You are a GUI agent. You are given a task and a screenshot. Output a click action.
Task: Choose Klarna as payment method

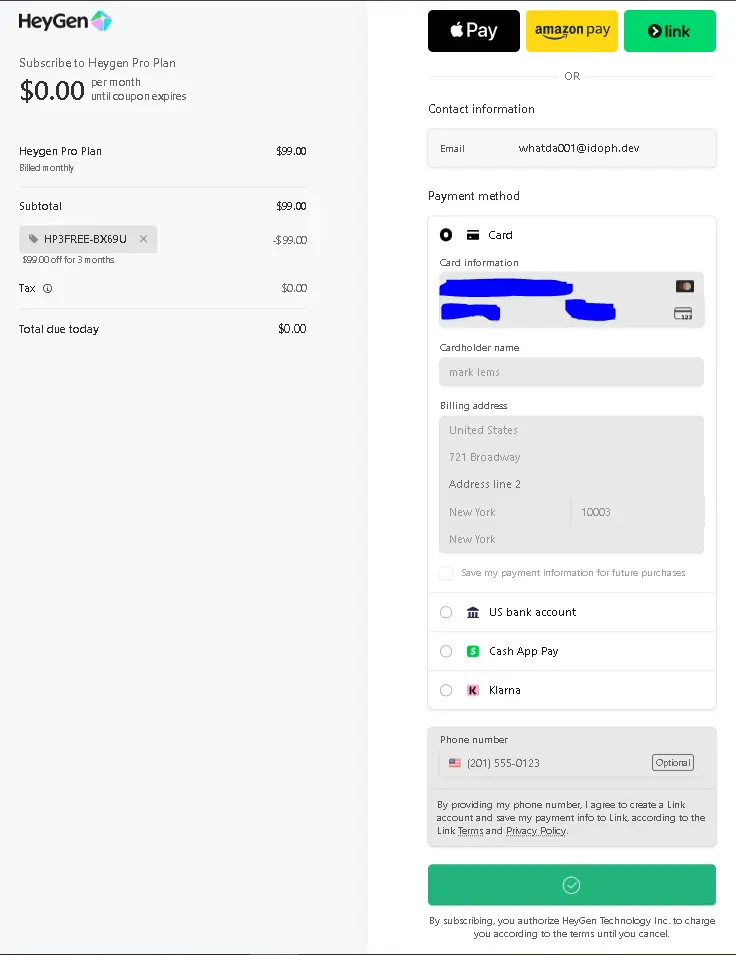tap(446, 690)
